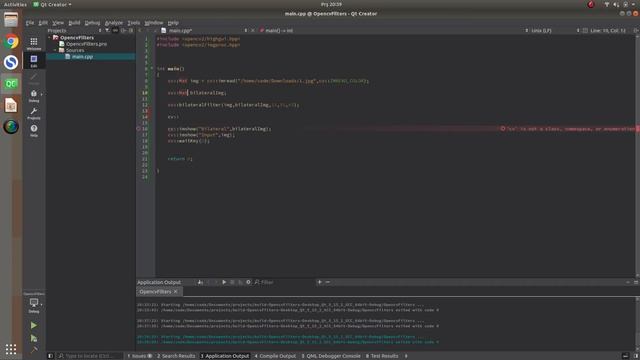Open the Compile Output pane
The height and width of the screenshot is (360, 640).
pos(276,356)
